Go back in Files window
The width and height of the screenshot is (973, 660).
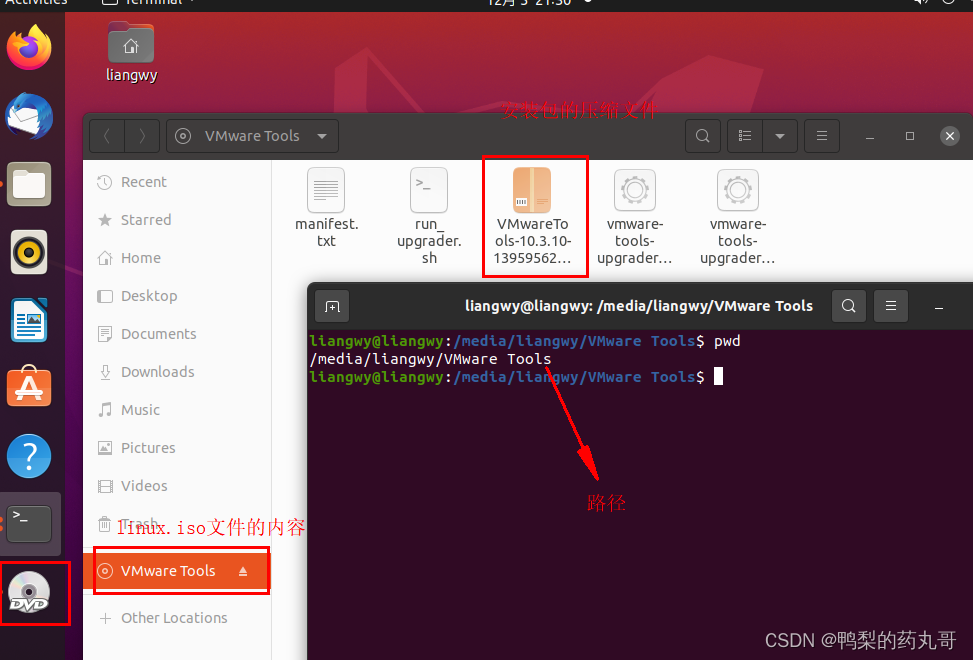click(x=107, y=136)
